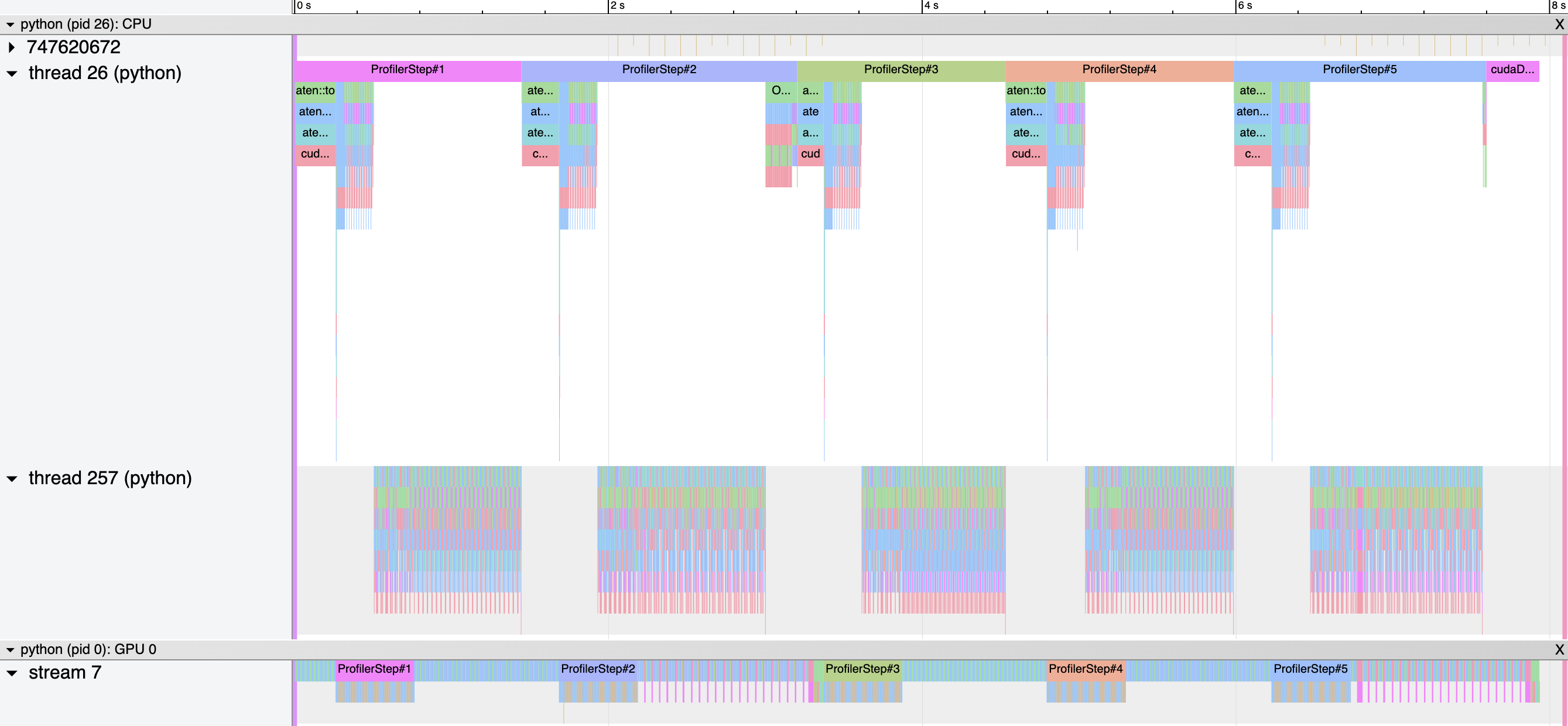The height and width of the screenshot is (726, 1568).
Task: Select ProfilerStep#1 slice in thread 26
Action: tap(407, 69)
